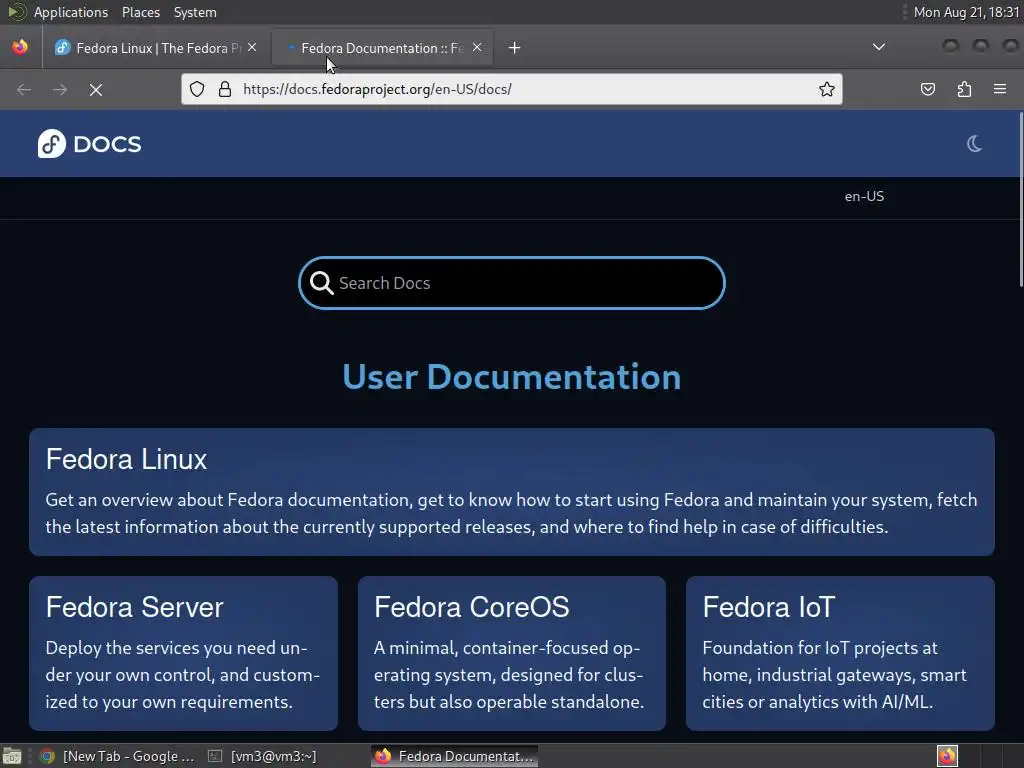Open the Fedora IoT card

[x=840, y=653]
